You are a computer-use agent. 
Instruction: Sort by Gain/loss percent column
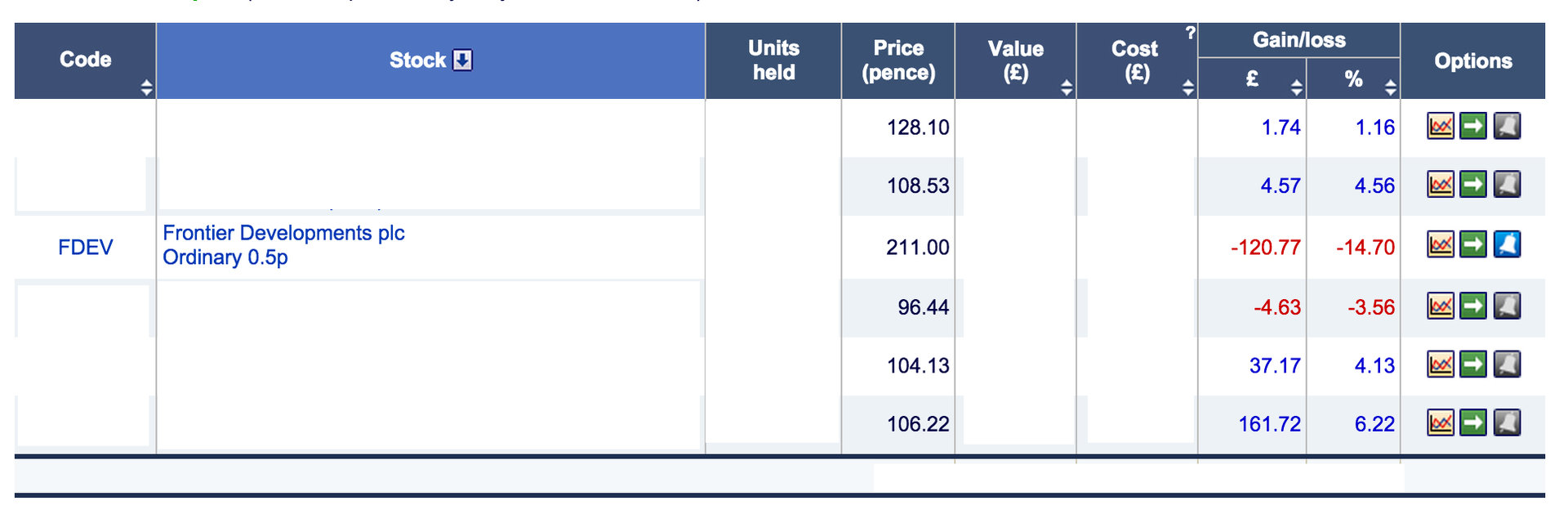click(1391, 87)
